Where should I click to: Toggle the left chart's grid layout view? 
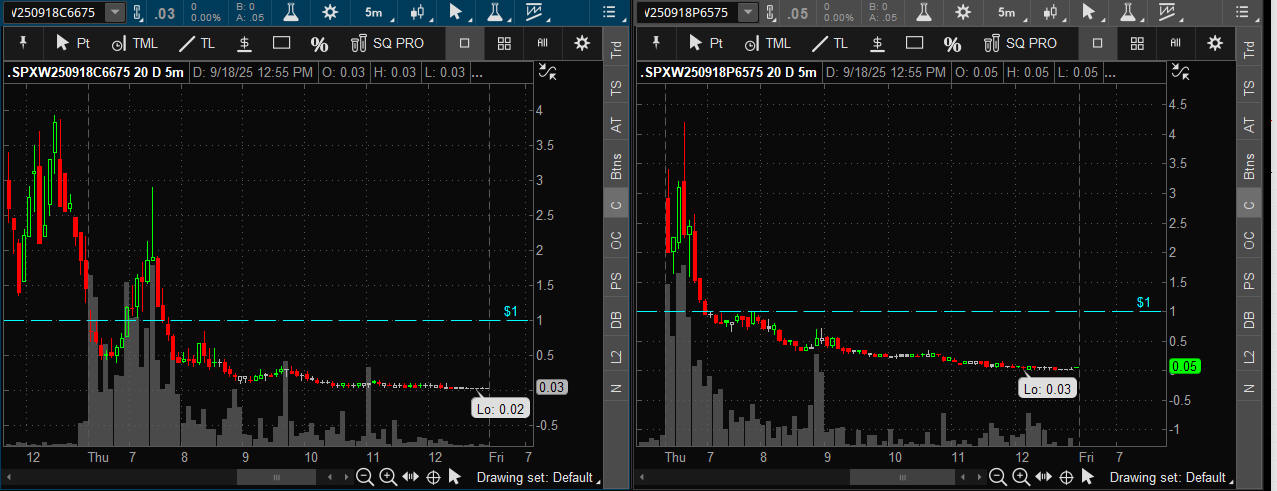pyautogui.click(x=504, y=44)
